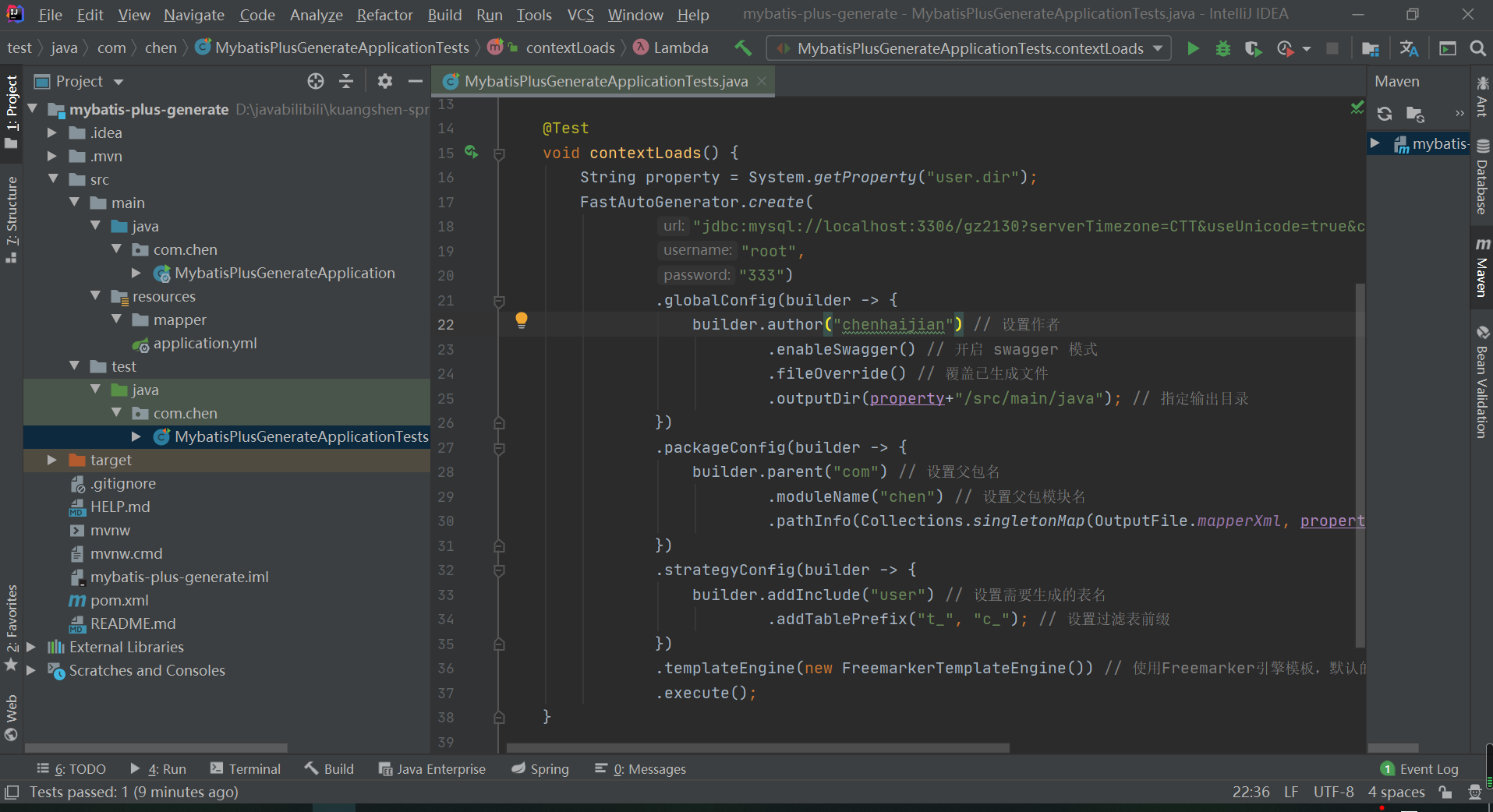
Task: Click the editor horizontal scrollbar
Action: (758, 748)
